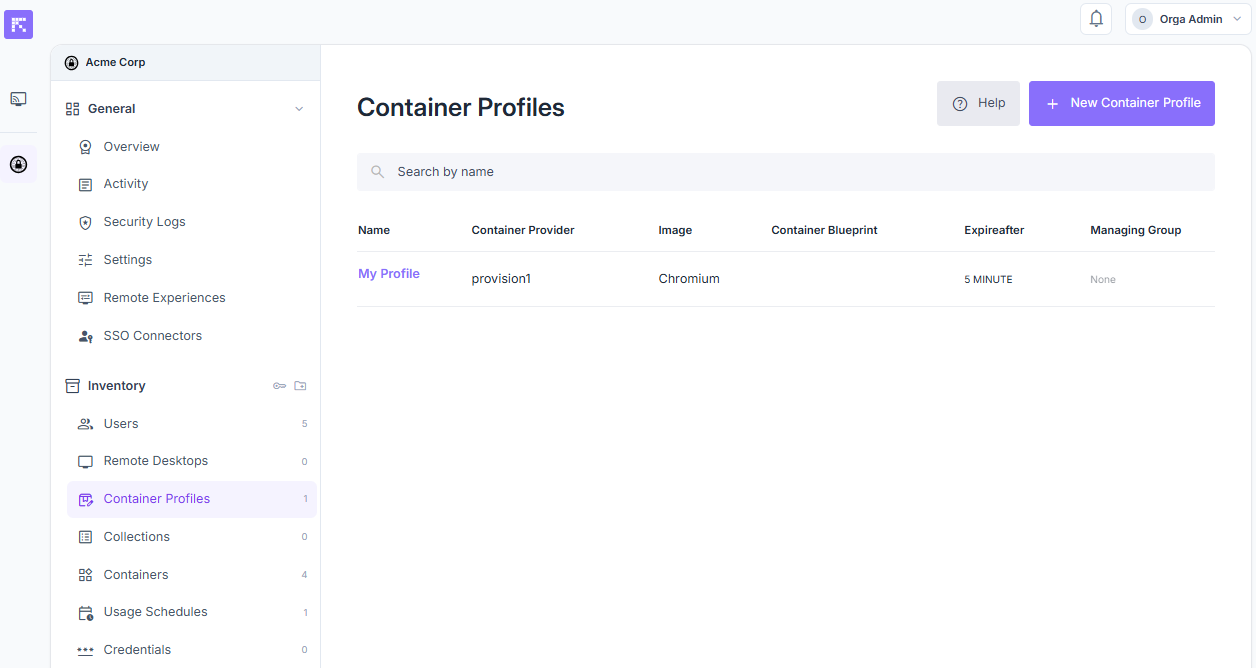Open the Orga Admin account dropdown
This screenshot has height=668, width=1256.
(x=1188, y=19)
